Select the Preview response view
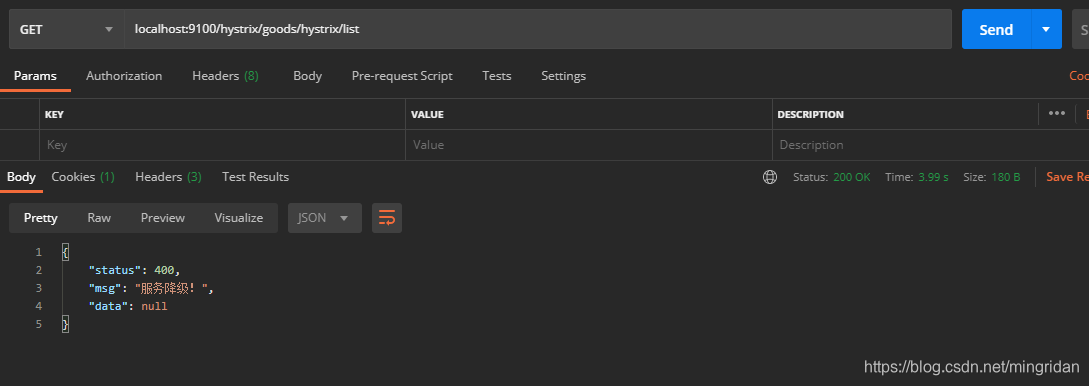The width and height of the screenshot is (1089, 386). (163, 218)
